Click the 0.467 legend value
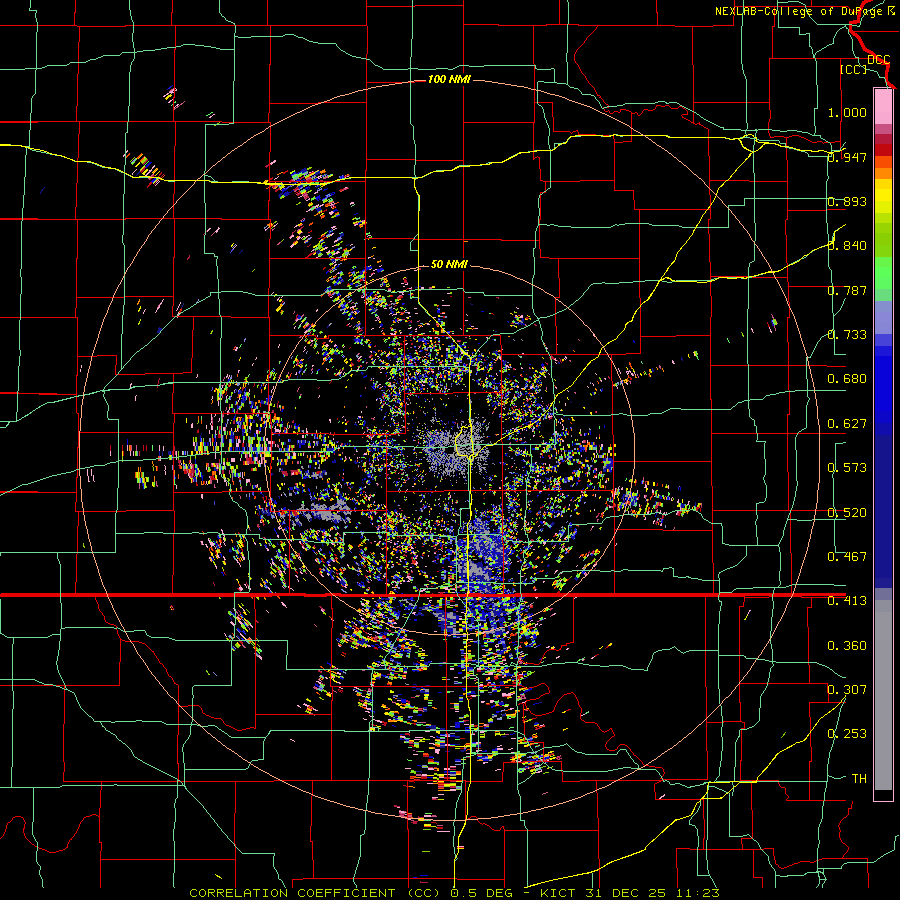The image size is (900, 900). [847, 557]
